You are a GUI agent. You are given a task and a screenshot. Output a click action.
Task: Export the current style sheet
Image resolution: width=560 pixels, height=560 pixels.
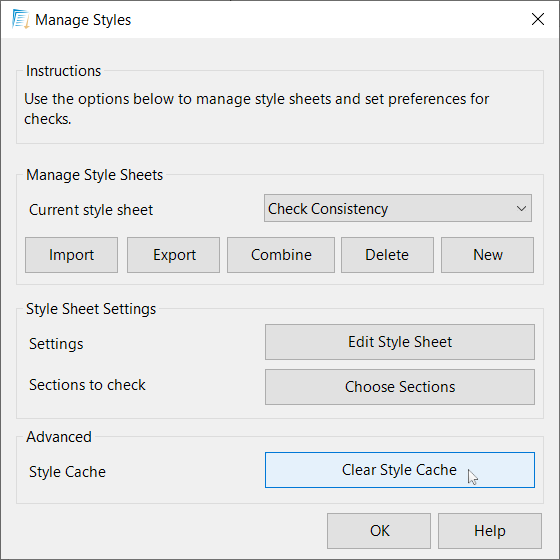tap(174, 255)
